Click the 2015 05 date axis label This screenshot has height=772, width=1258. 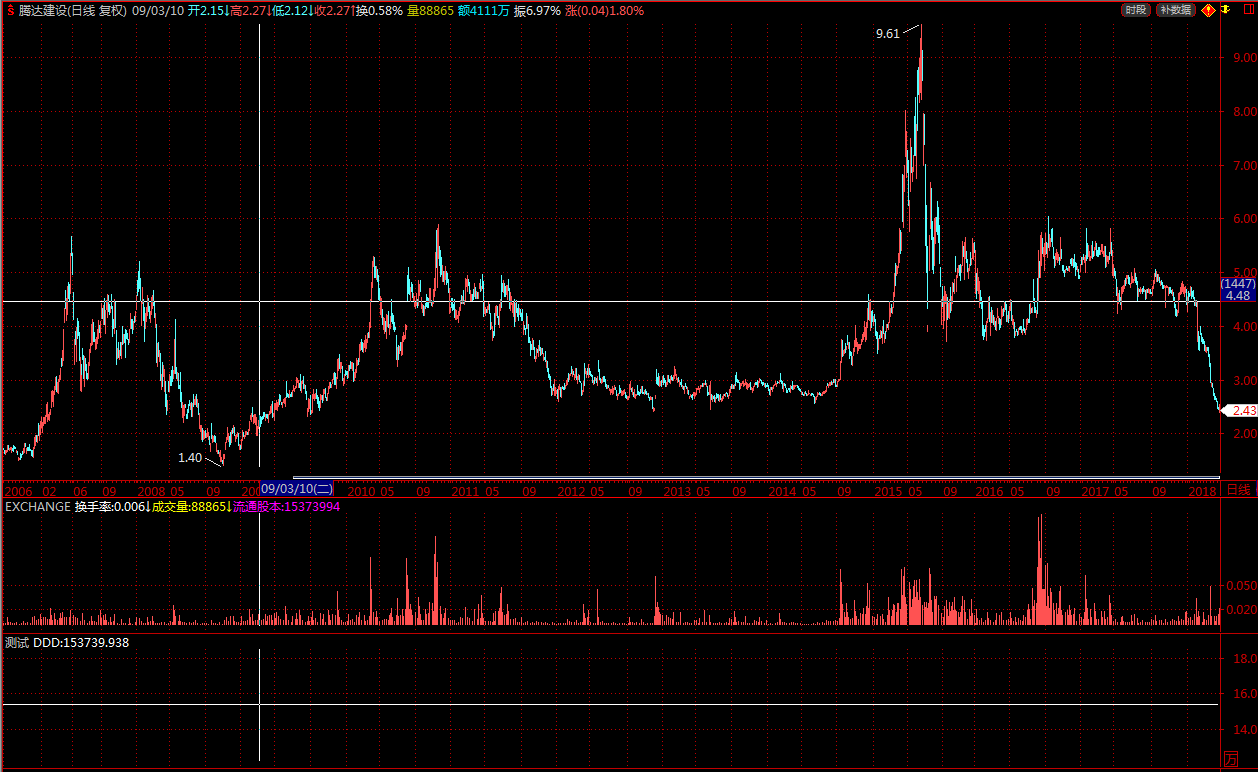(897, 492)
